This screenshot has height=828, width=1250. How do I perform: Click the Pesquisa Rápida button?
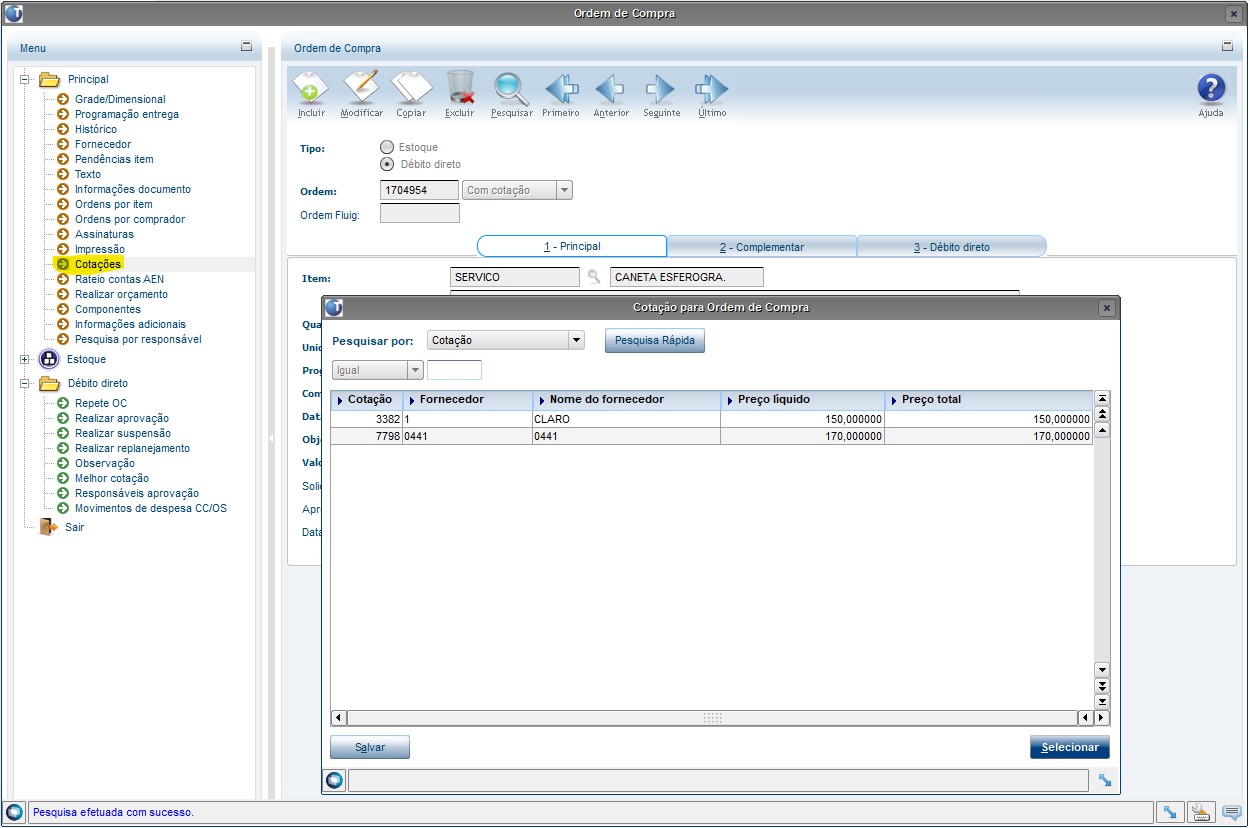pyautogui.click(x=655, y=341)
